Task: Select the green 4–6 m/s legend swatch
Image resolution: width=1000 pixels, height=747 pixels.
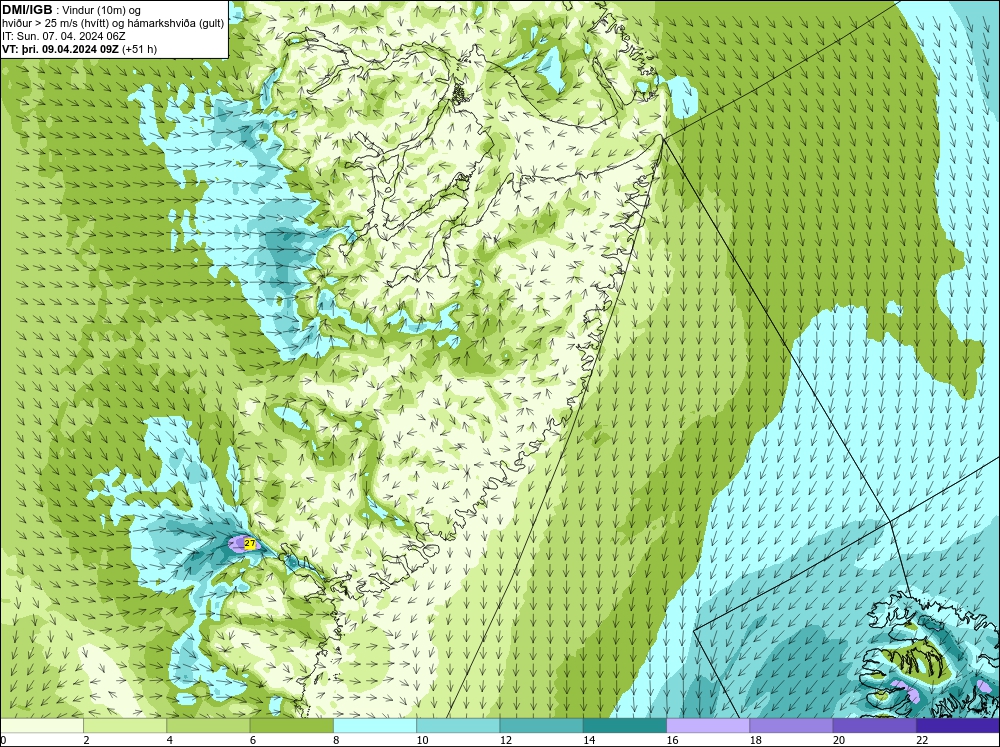Action: (208, 726)
